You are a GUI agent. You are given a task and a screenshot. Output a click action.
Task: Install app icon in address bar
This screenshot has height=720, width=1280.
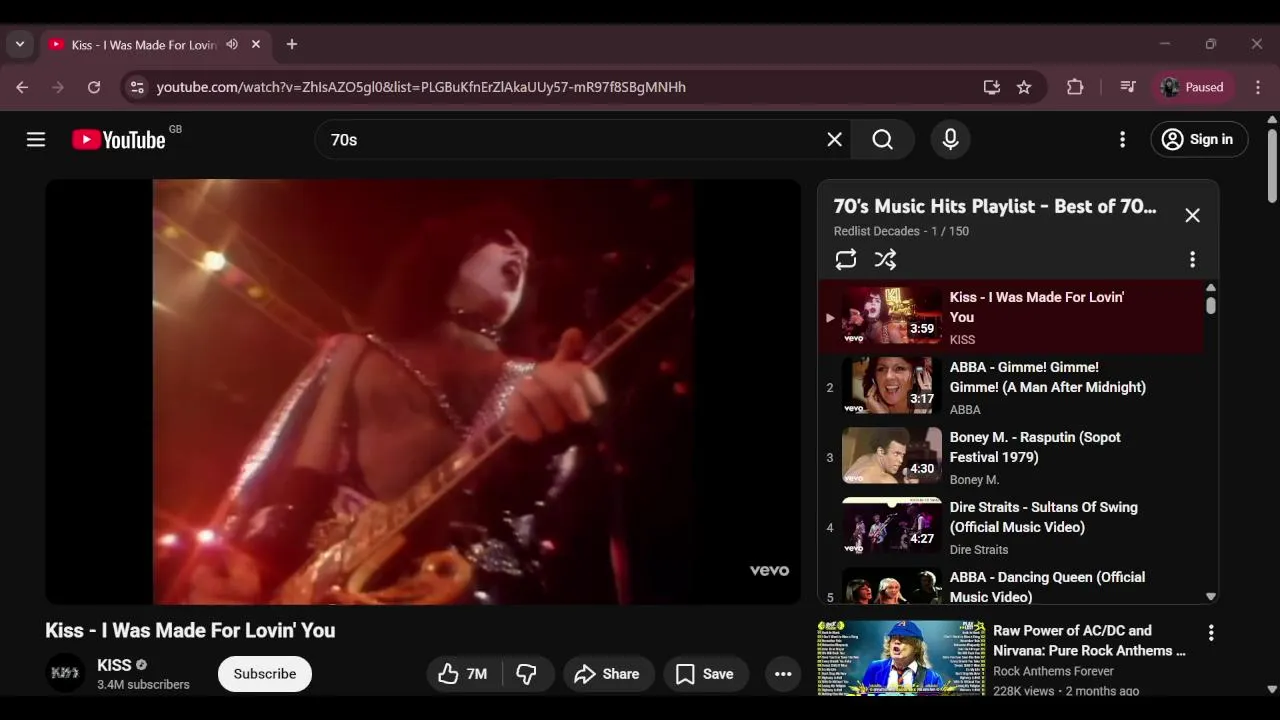[991, 87]
